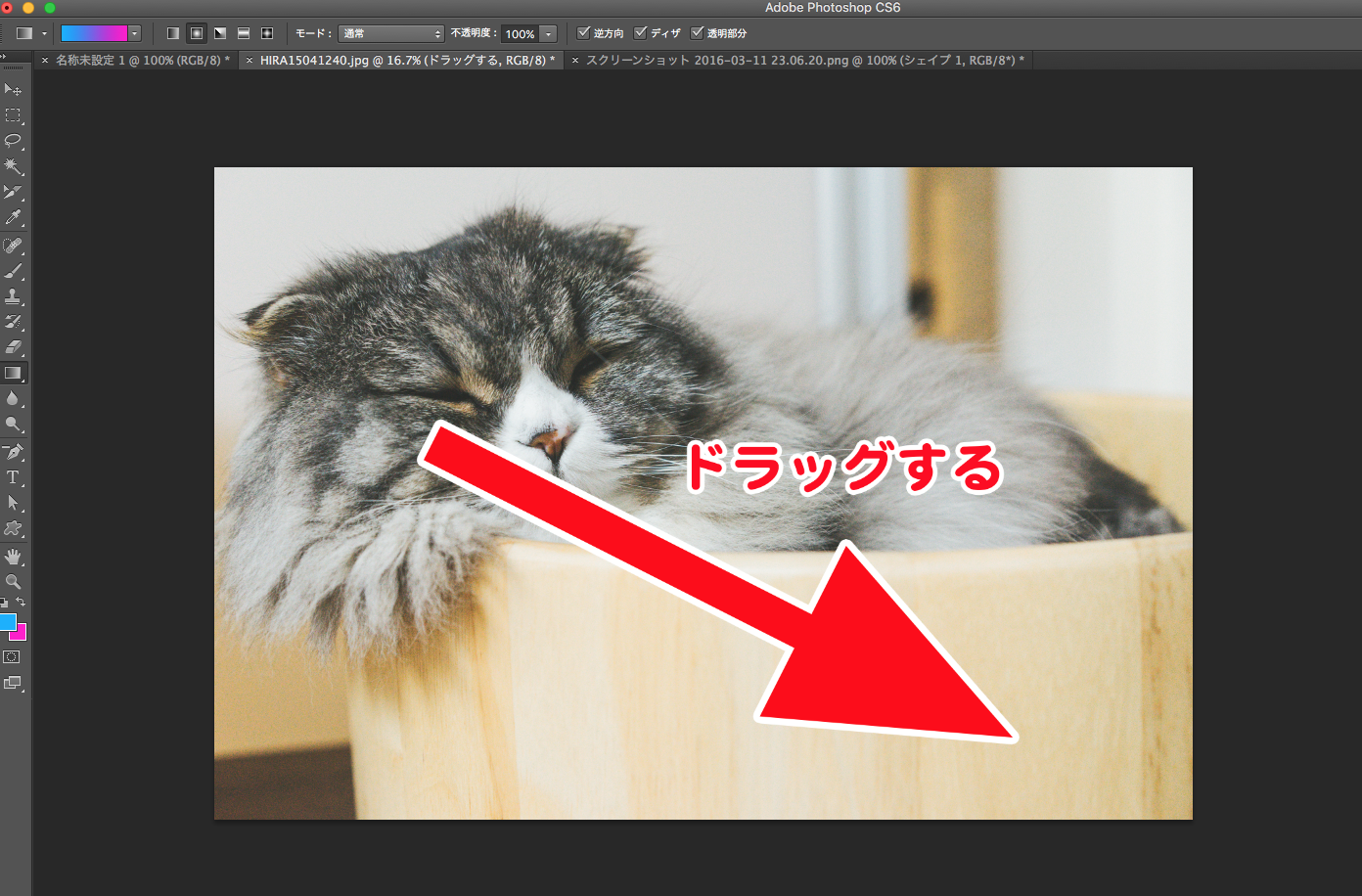Toggle the ディザ (dither) checkbox
The height and width of the screenshot is (896, 1362).
pos(641,33)
